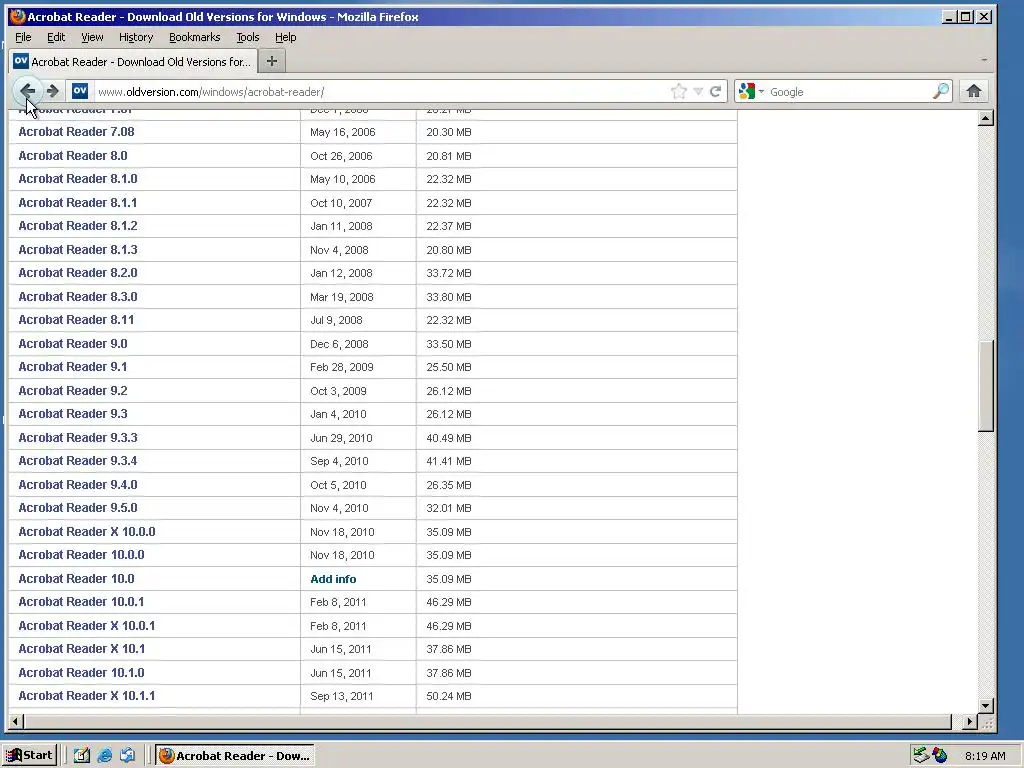This screenshot has height=768, width=1024.
Task: Open the Acrobat Reader 8.1.3 link
Action: (x=78, y=249)
